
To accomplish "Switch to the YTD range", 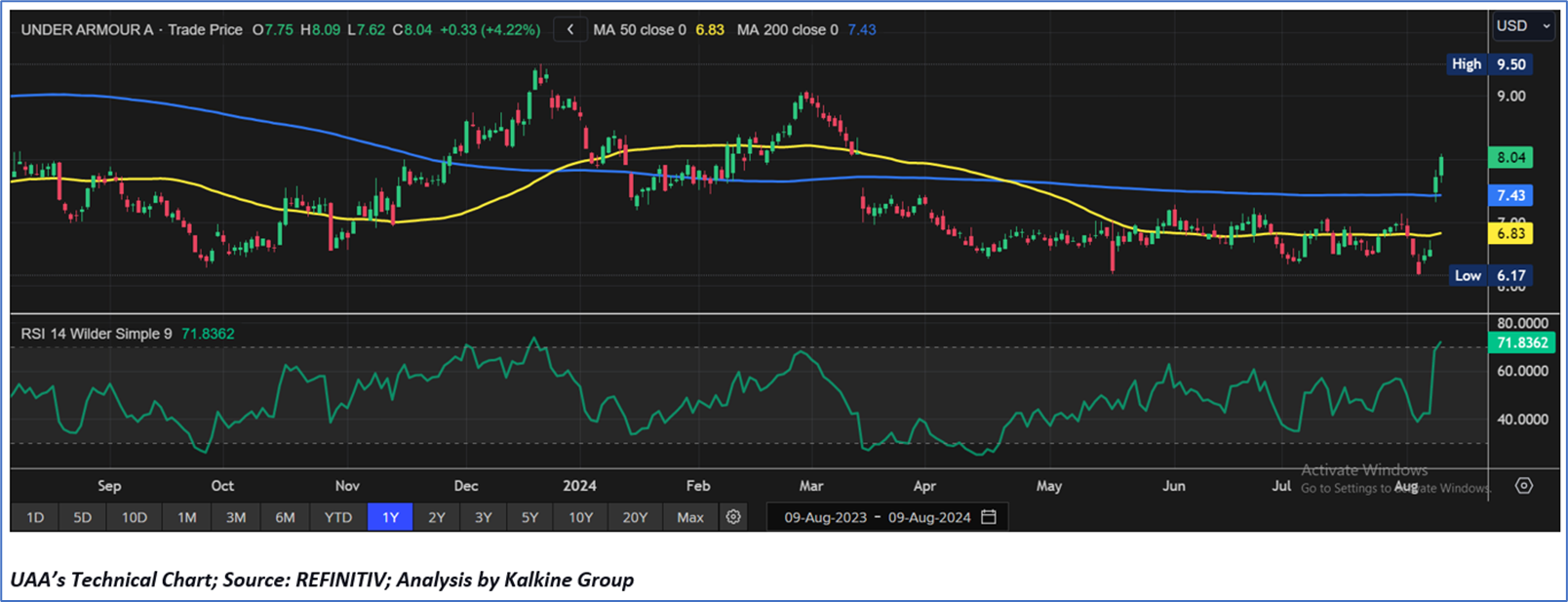I will pyautogui.click(x=338, y=517).
